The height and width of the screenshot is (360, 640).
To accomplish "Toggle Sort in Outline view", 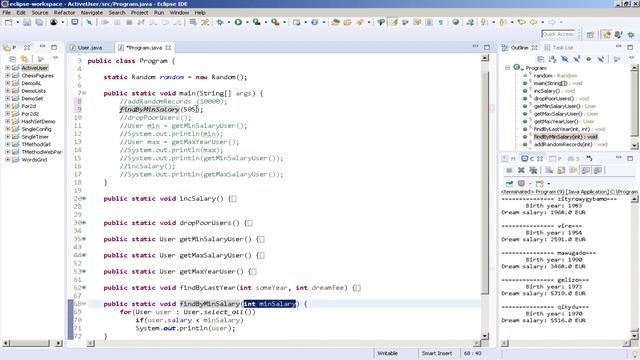I will click(x=552, y=59).
